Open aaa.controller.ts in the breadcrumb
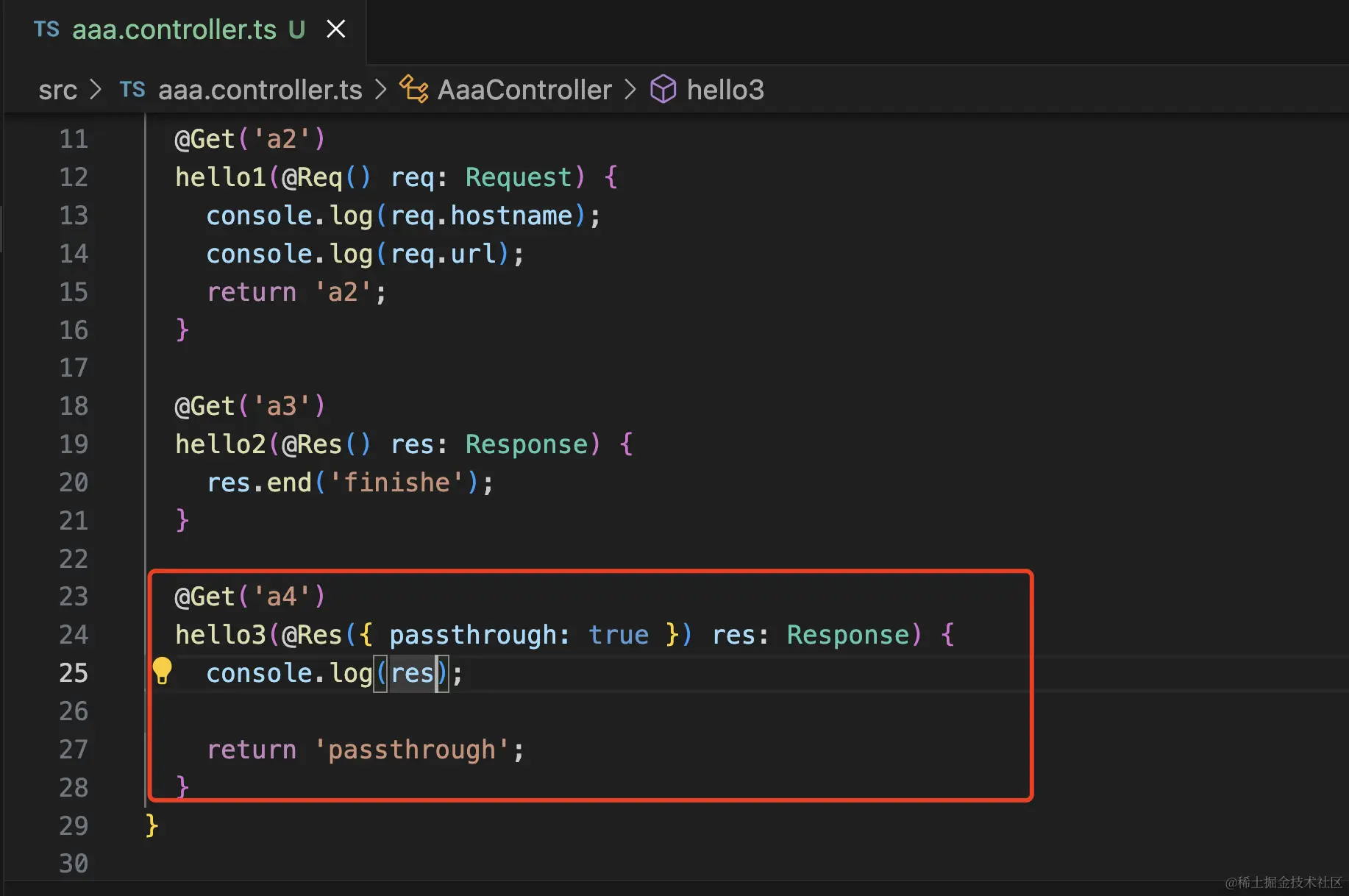The height and width of the screenshot is (896, 1349). [260, 90]
